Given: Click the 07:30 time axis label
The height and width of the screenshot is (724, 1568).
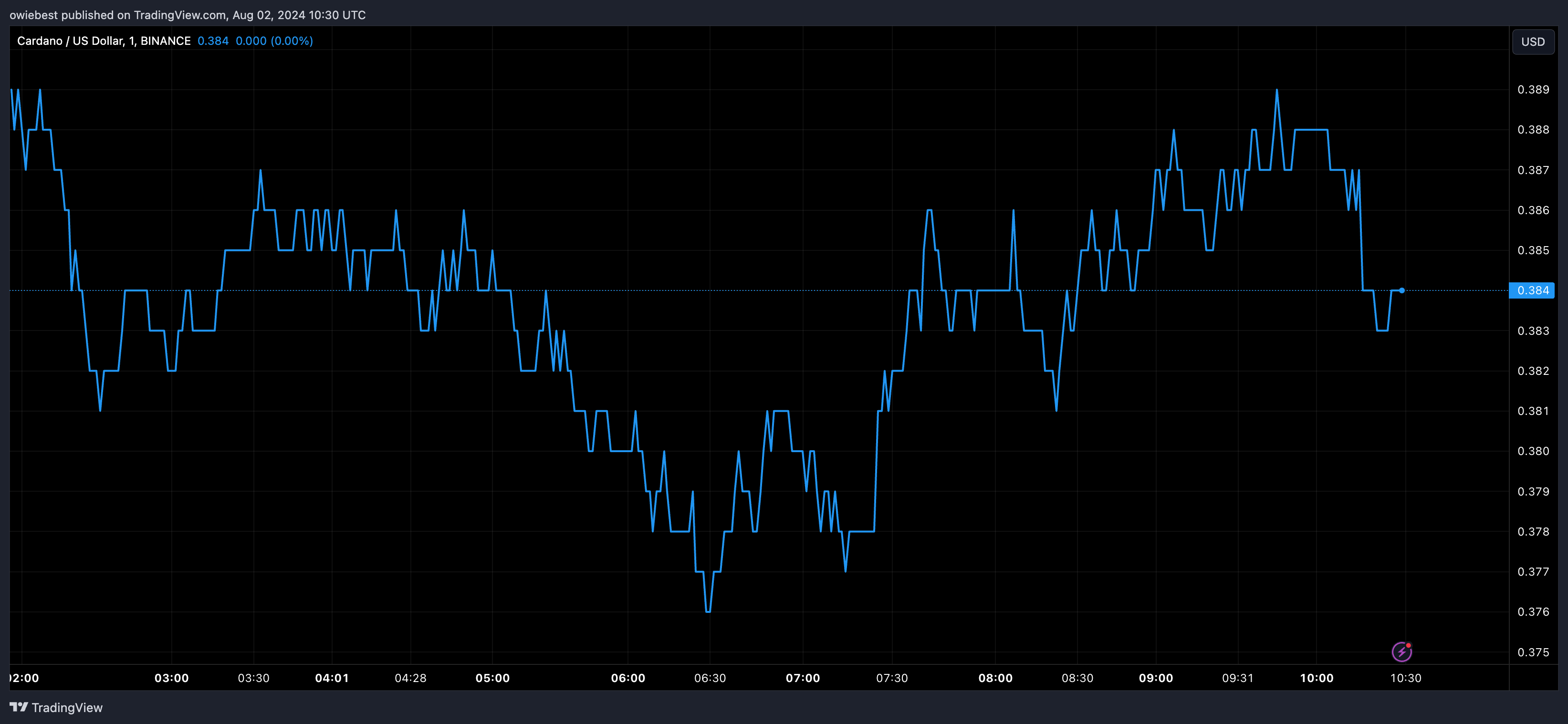Looking at the screenshot, I should pos(892,678).
